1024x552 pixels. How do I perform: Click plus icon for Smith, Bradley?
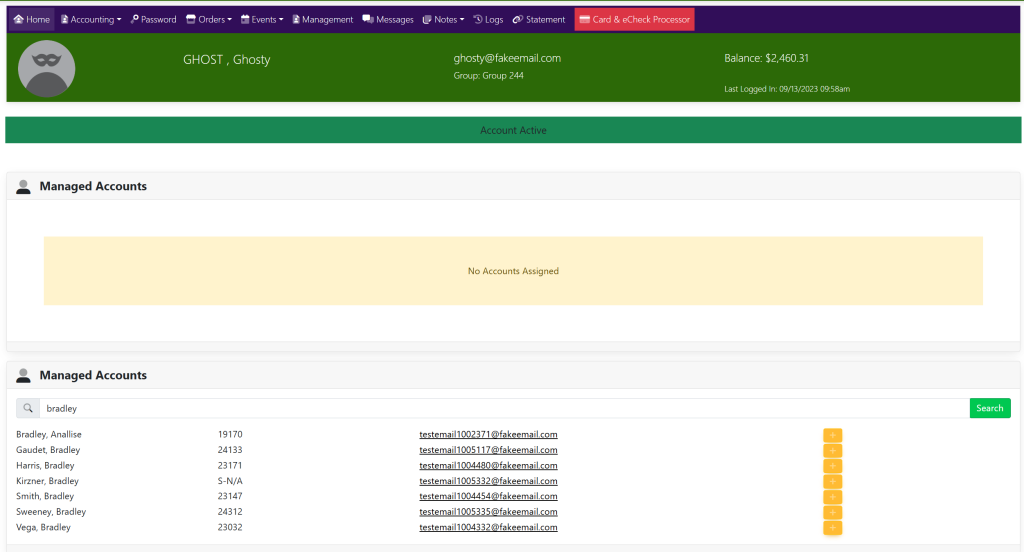832,497
